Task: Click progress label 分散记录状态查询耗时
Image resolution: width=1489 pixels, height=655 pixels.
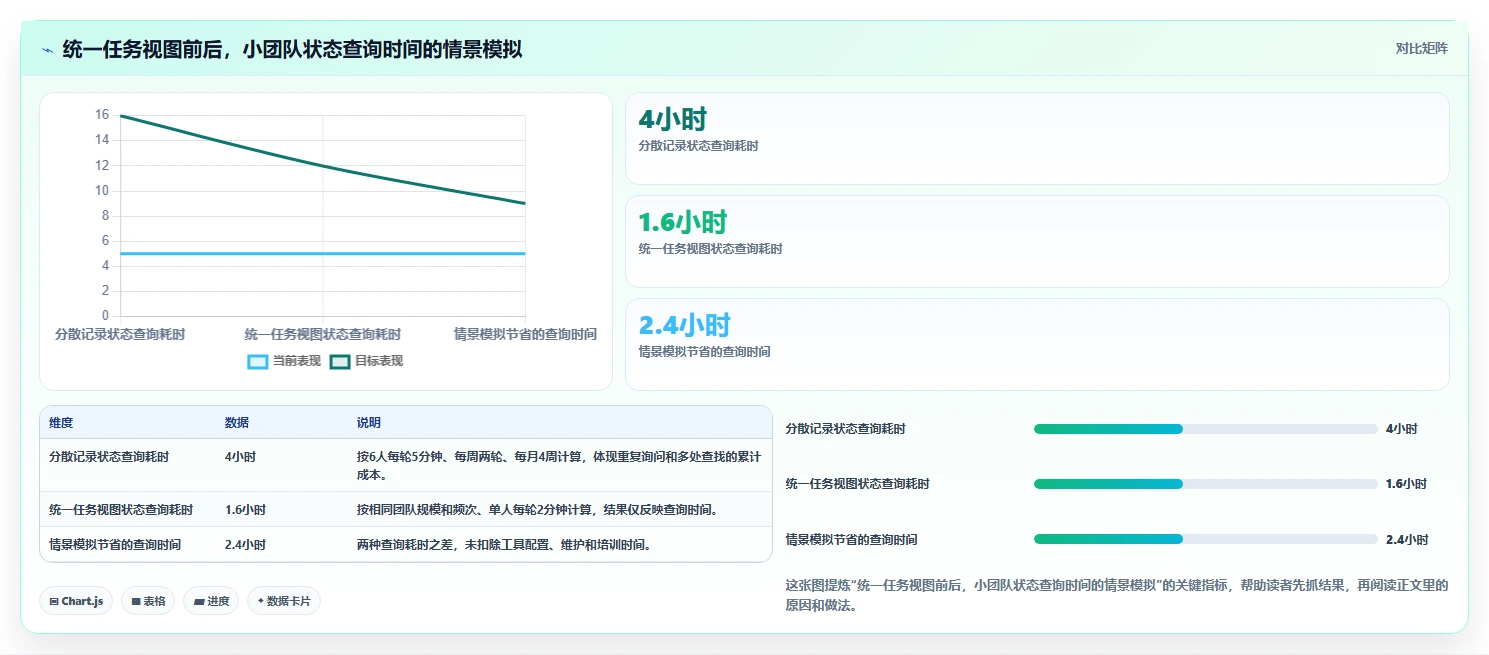Action: 846,429
